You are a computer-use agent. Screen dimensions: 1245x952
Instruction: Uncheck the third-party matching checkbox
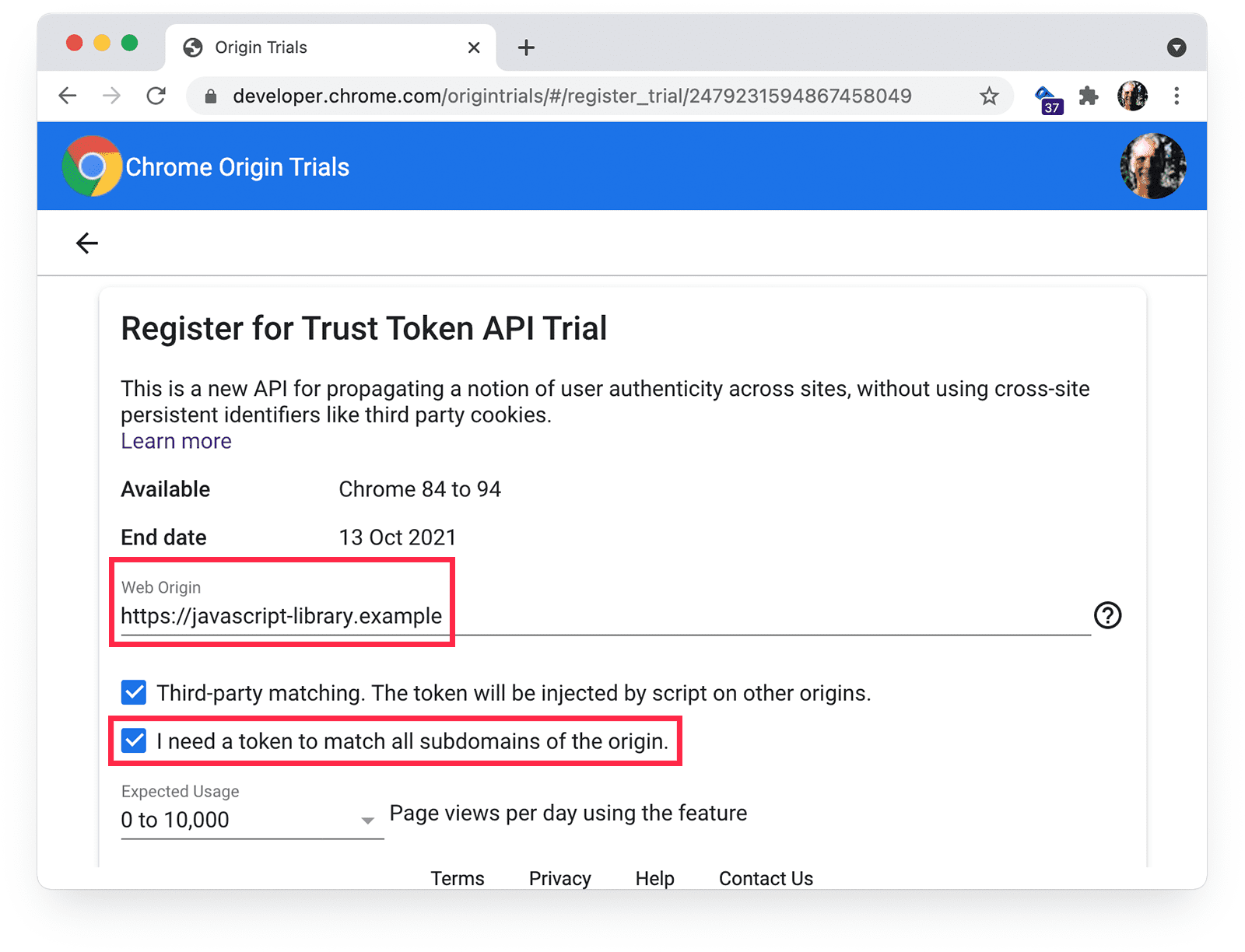point(133,692)
